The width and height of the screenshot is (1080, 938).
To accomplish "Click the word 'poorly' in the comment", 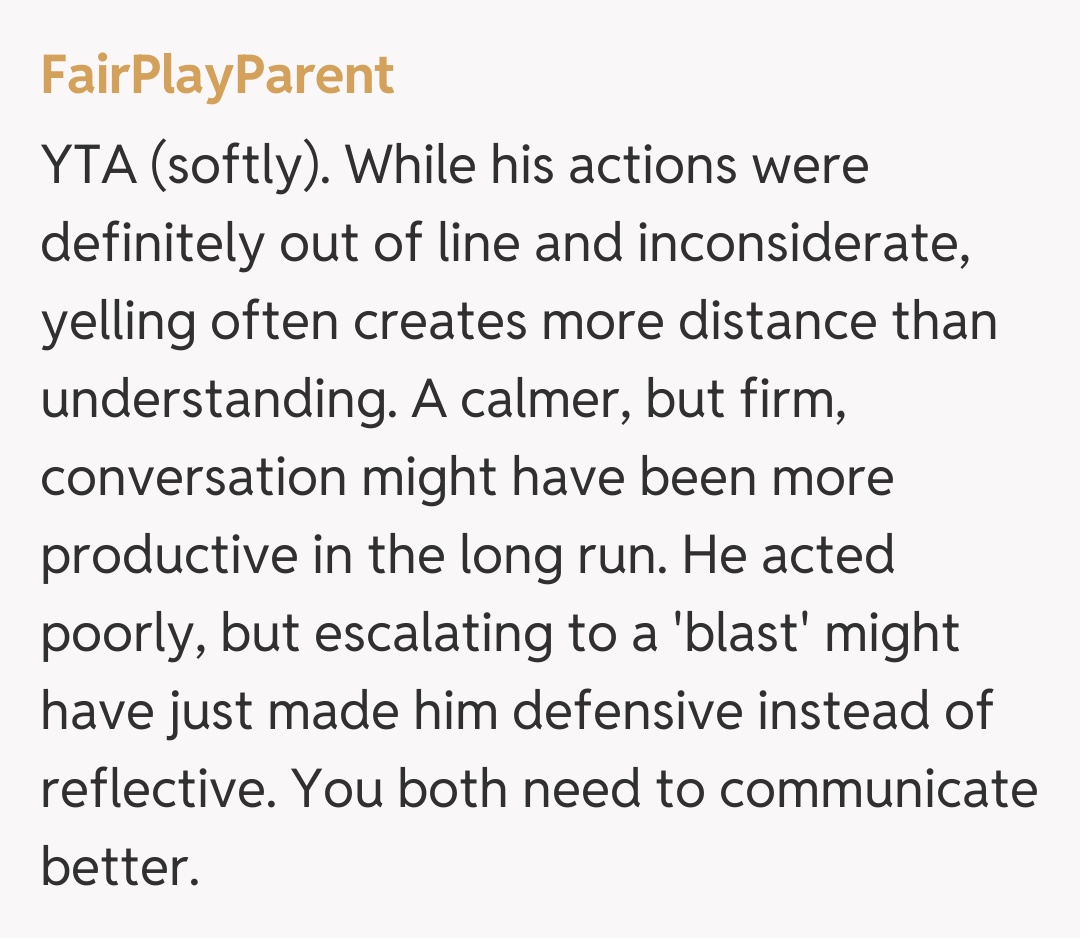I will [x=119, y=634].
